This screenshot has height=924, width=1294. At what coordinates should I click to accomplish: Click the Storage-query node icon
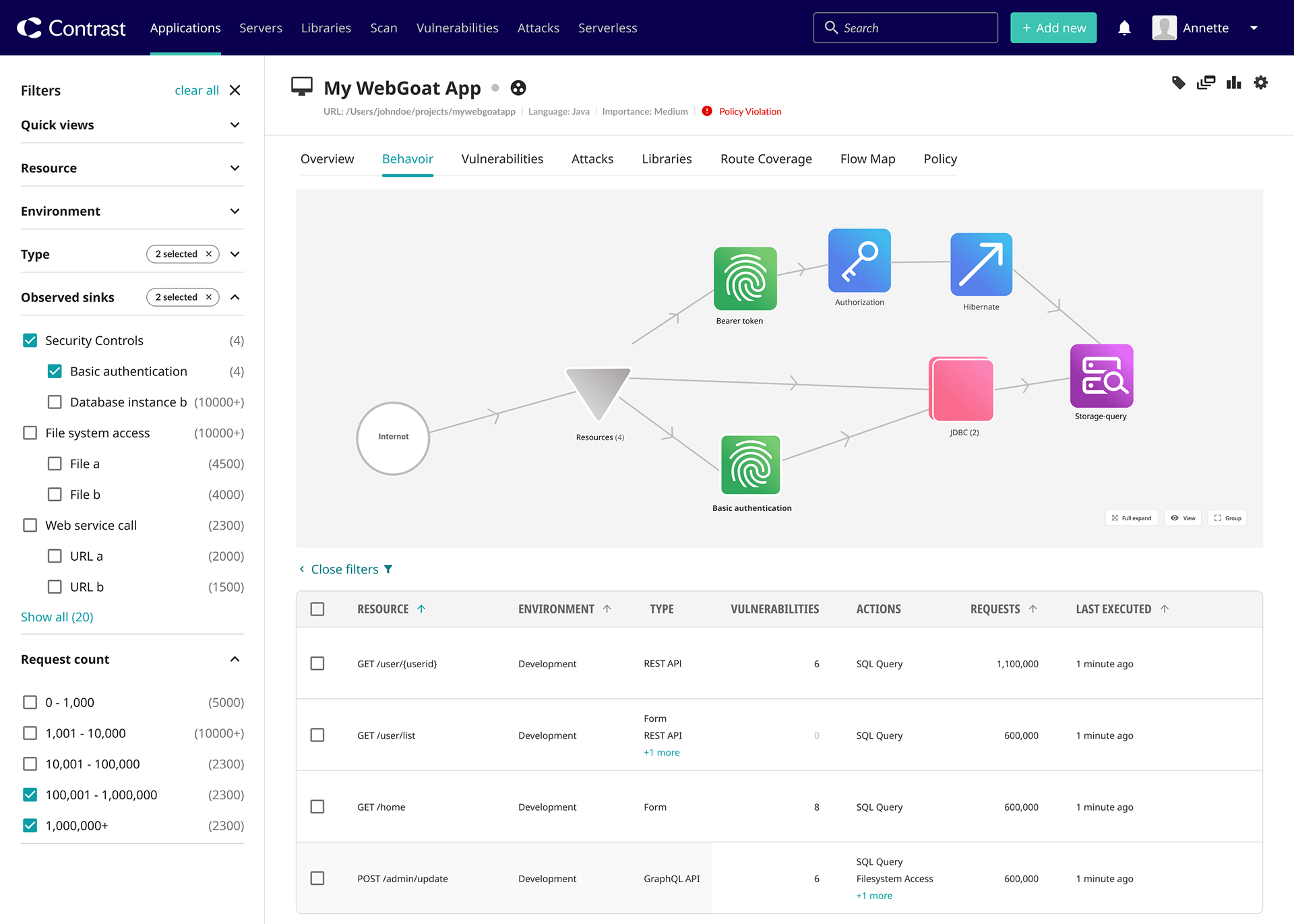[1101, 376]
